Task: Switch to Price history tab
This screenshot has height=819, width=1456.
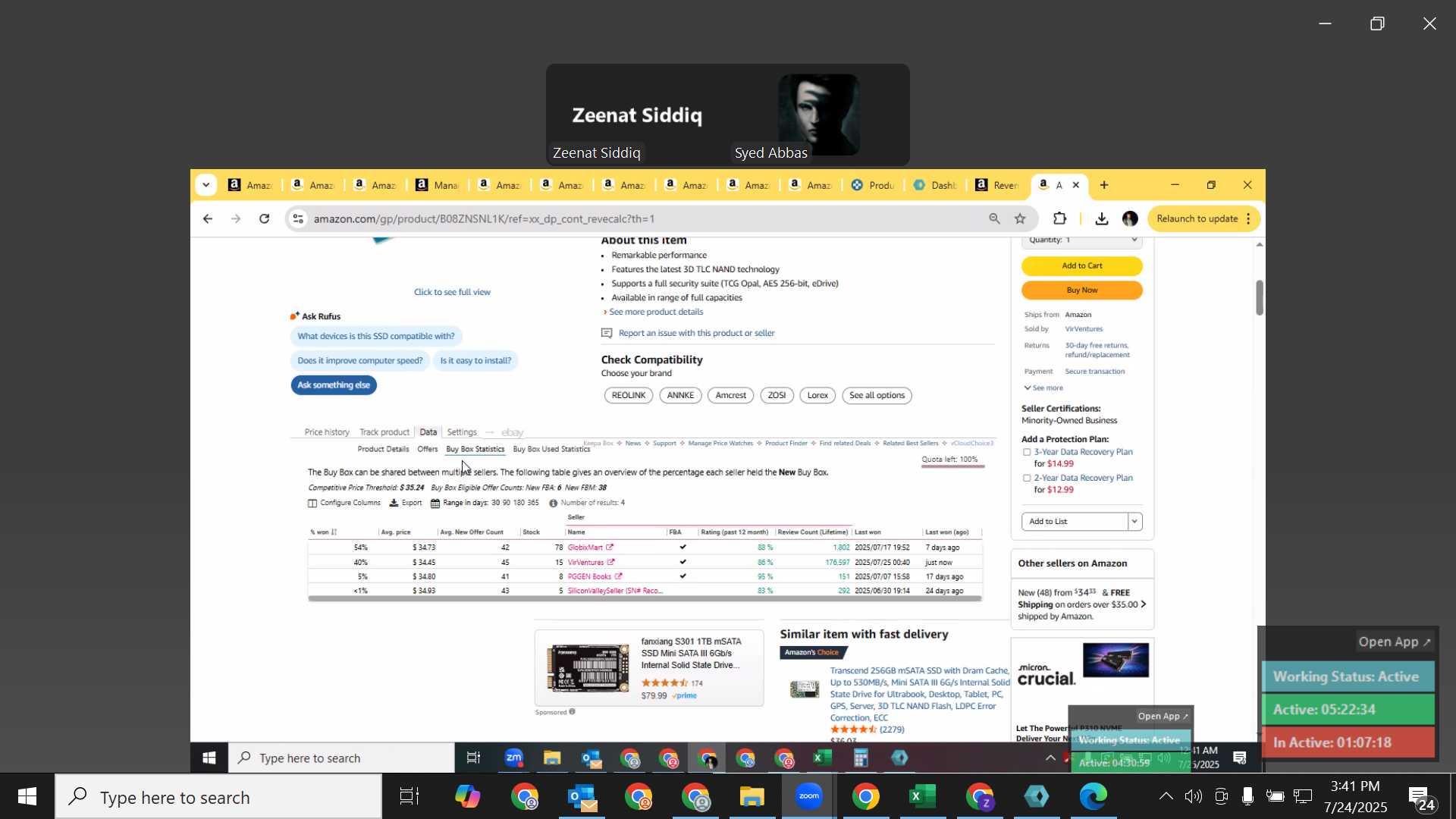Action: 327,433
